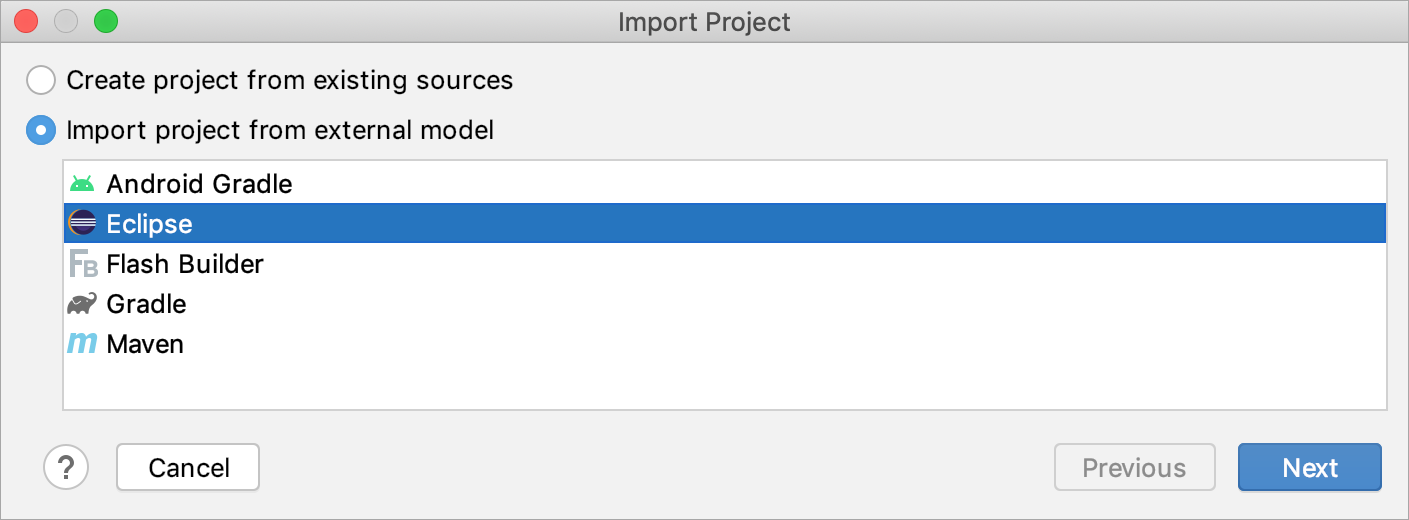Choose Gradle label in the model list

click(x=146, y=304)
